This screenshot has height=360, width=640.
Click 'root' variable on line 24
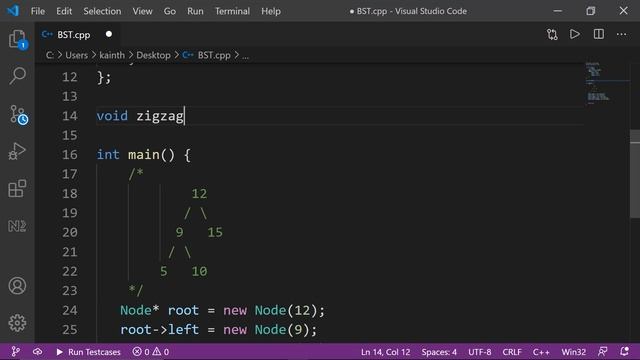coord(183,311)
